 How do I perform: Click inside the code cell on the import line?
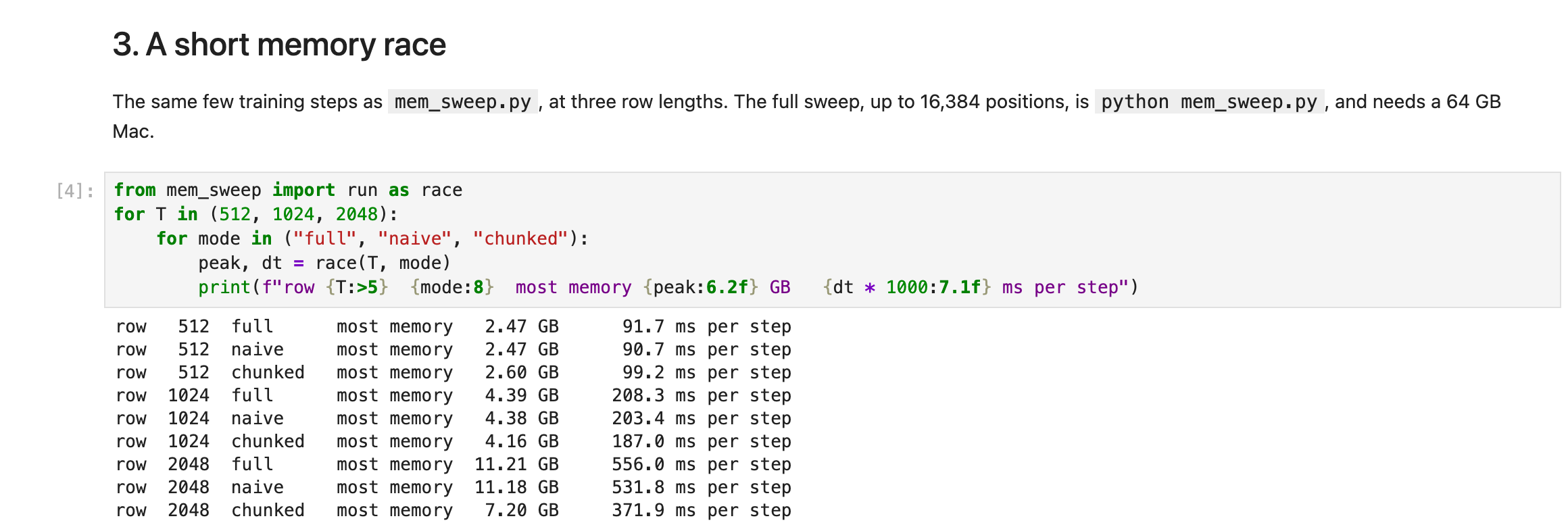click(289, 191)
